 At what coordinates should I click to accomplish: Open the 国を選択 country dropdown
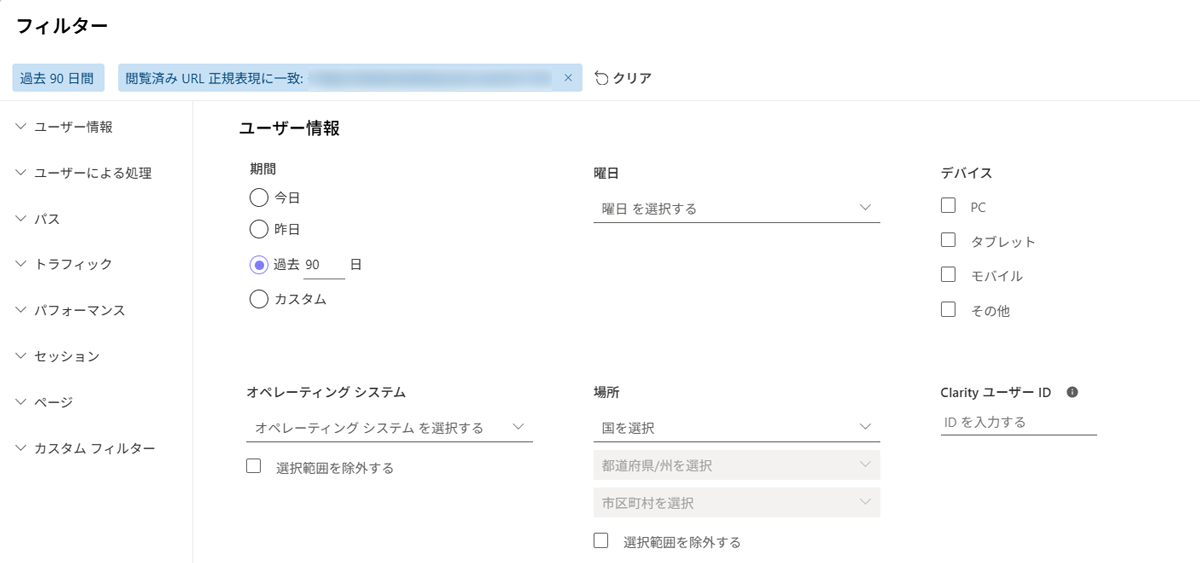(x=736, y=427)
